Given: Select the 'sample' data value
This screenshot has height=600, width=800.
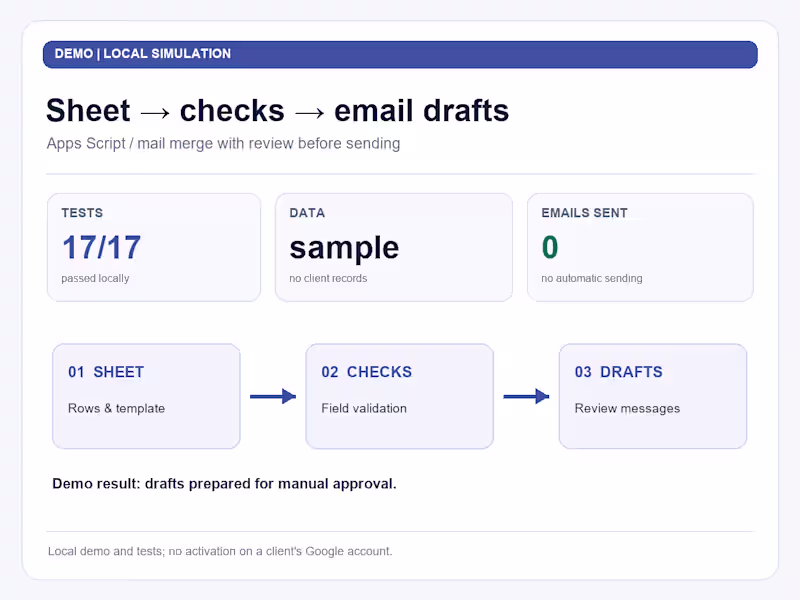Looking at the screenshot, I should pyautogui.click(x=344, y=248).
